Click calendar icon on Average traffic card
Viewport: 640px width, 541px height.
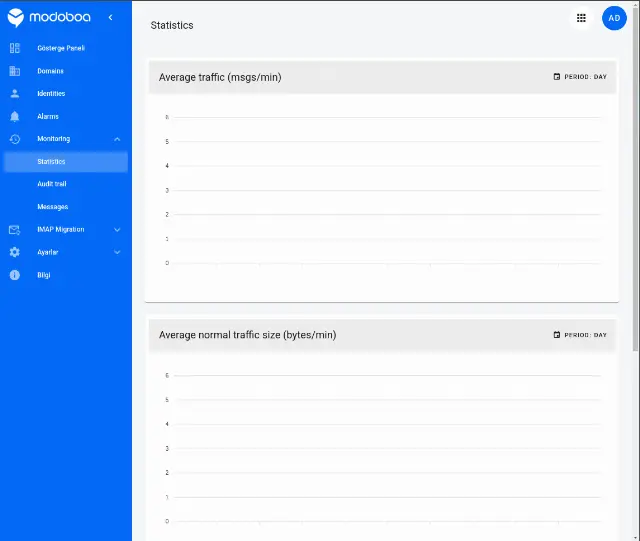tap(557, 77)
